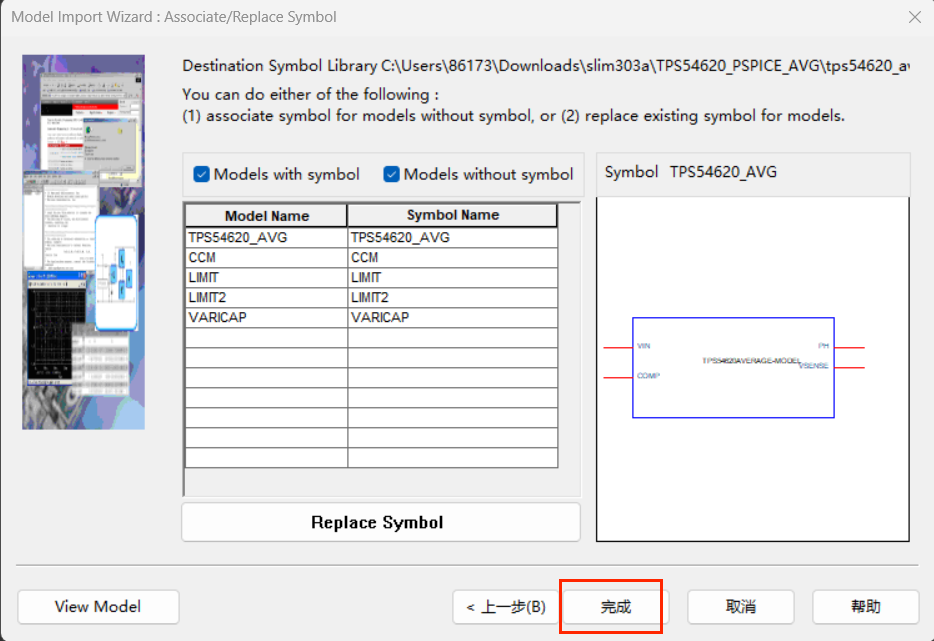Click the Symbol Name column header
This screenshot has width=934, height=641.
pos(453,216)
